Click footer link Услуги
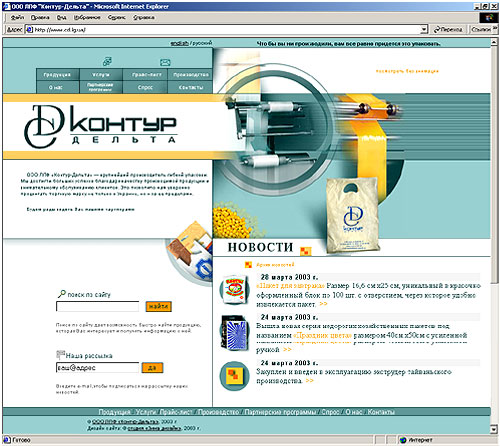This screenshot has height=446, width=500. (x=145, y=412)
